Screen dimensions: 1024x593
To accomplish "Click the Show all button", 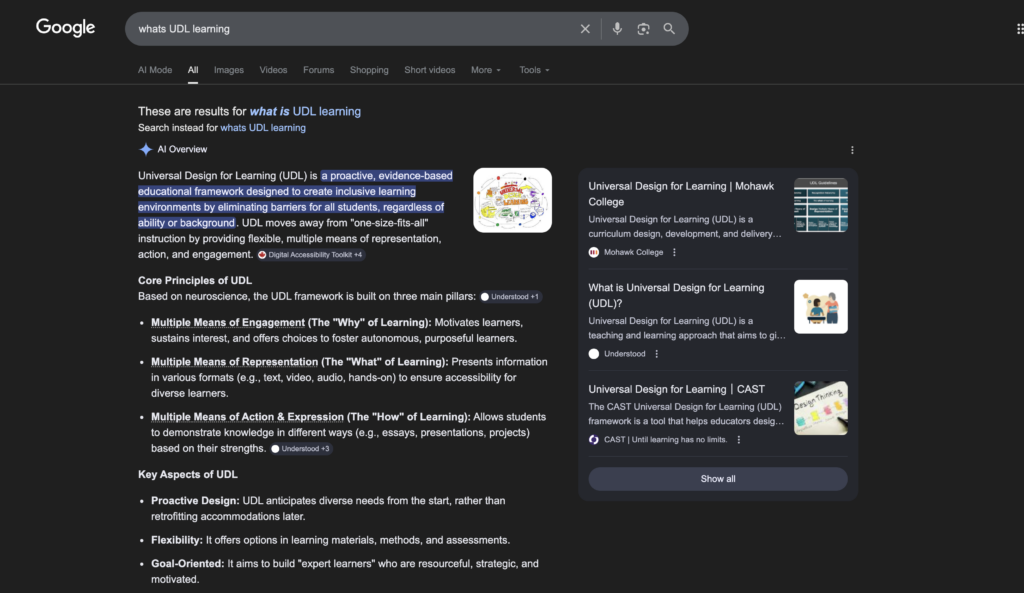I will pyautogui.click(x=717, y=478).
